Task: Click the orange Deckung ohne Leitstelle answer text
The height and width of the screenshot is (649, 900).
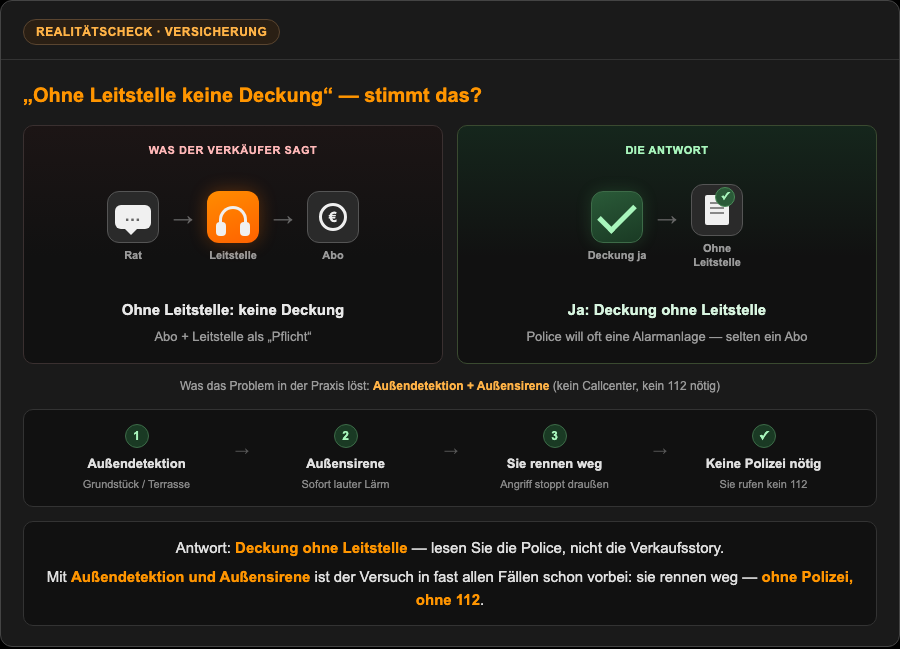Action: coord(321,548)
